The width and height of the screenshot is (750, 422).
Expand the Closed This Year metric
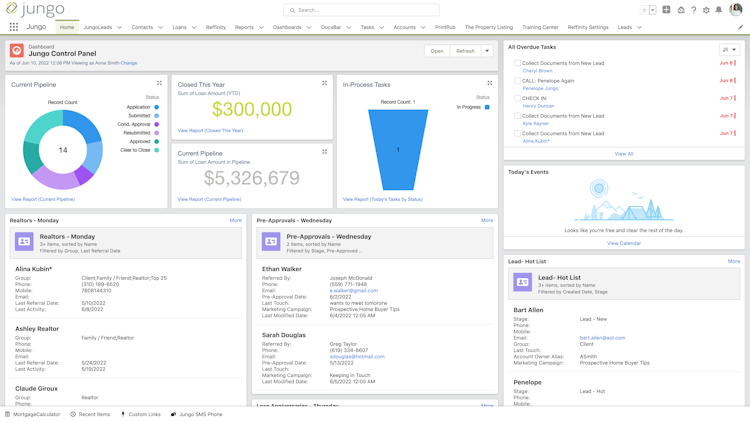click(x=324, y=83)
